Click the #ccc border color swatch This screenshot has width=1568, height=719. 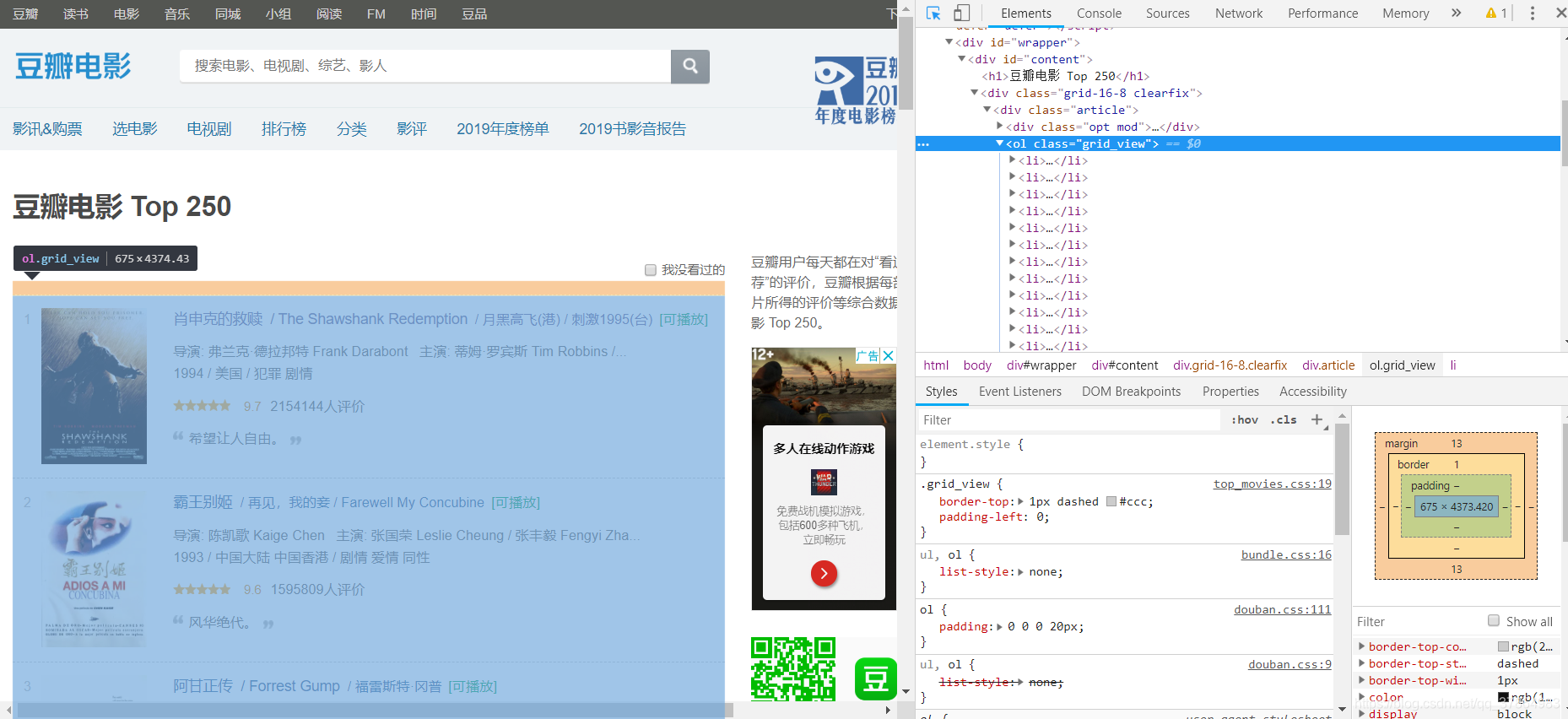pyautogui.click(x=1111, y=501)
